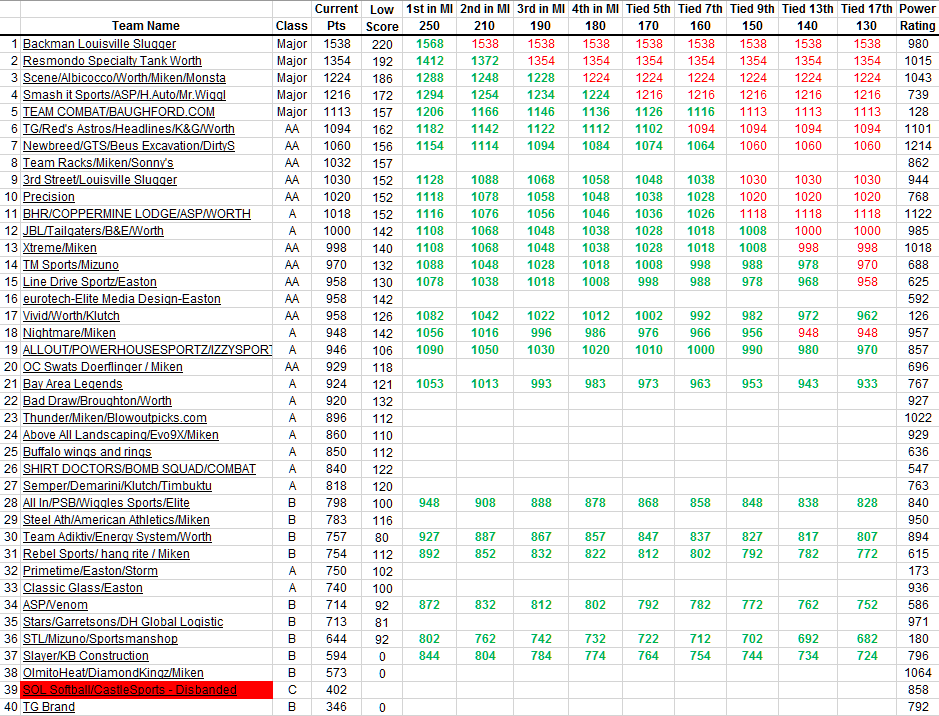Click ALLOUT/POWERHOUSESPORTZ/IZZYSPORT link
Image resolution: width=939 pixels, height=716 pixels.
[147, 350]
